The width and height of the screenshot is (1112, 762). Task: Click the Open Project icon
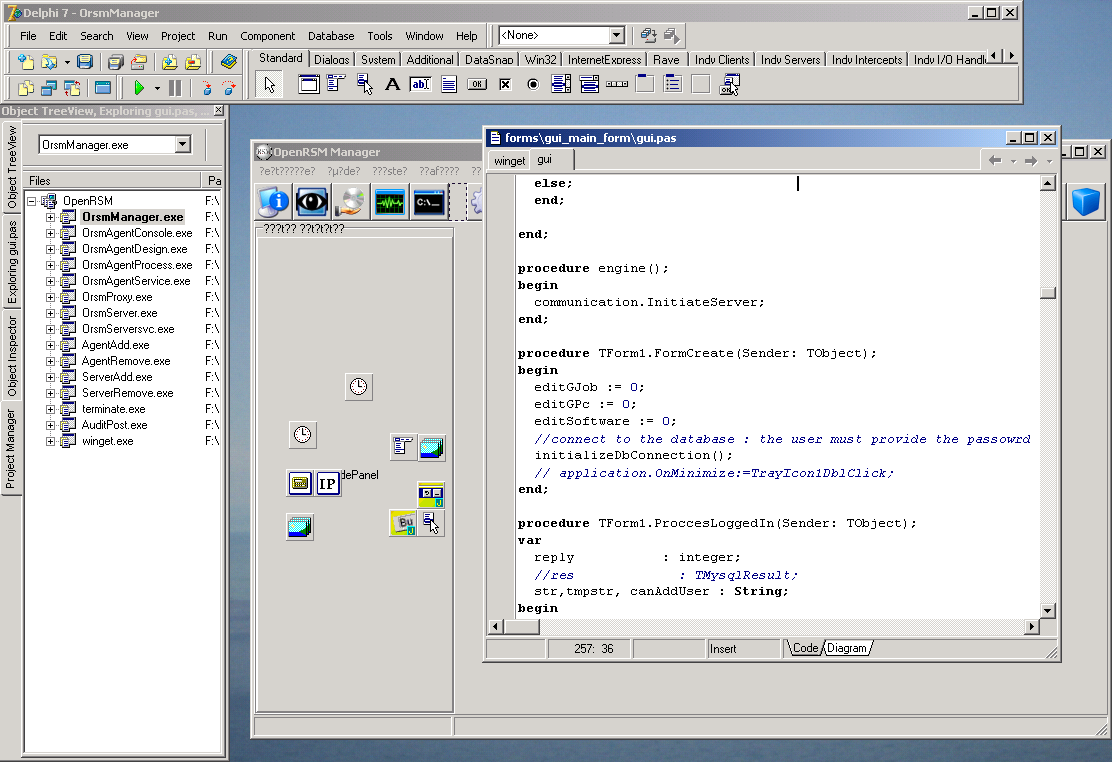[138, 62]
